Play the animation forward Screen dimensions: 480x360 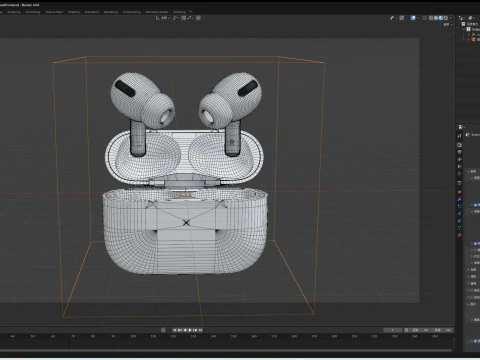coord(190,330)
